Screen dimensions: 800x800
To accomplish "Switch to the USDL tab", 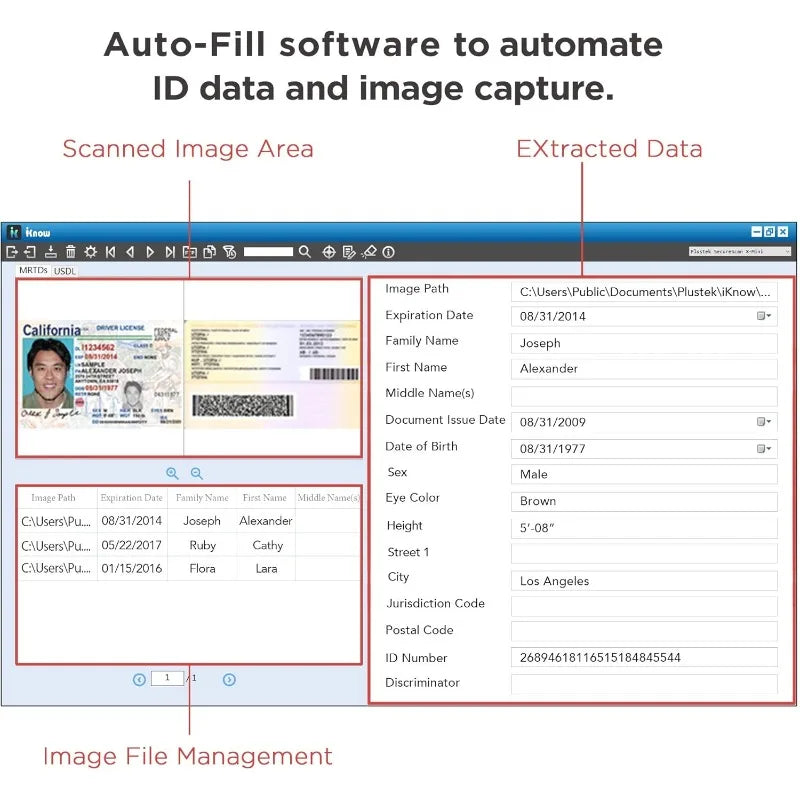I will coord(65,271).
